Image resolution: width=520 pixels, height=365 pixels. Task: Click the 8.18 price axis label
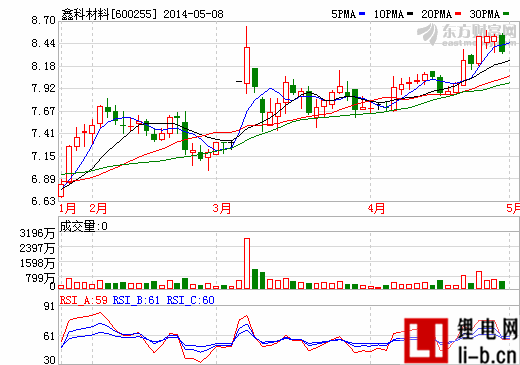coord(43,66)
